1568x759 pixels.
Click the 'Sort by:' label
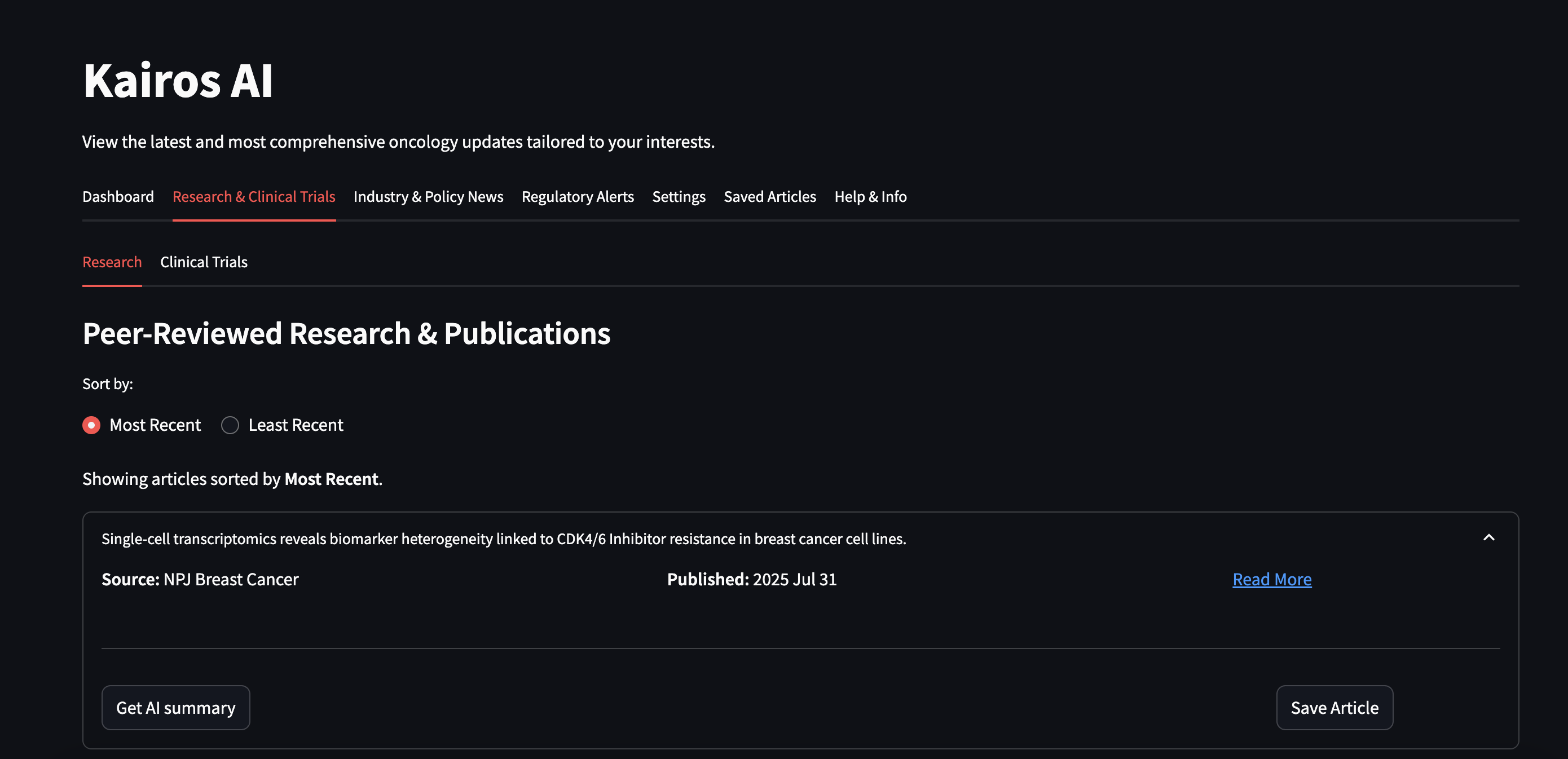pos(108,384)
